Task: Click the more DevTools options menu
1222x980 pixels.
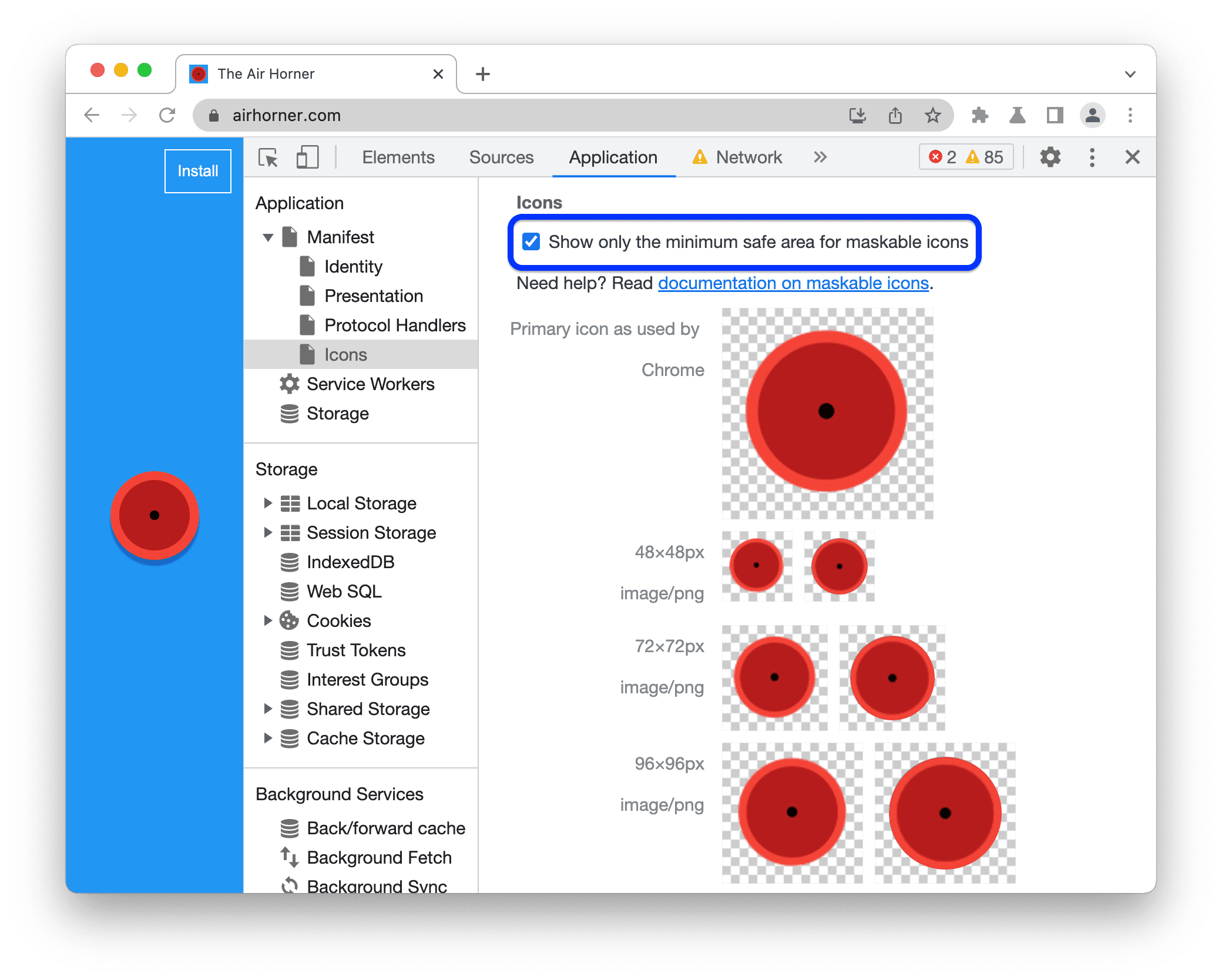Action: click(x=1093, y=158)
